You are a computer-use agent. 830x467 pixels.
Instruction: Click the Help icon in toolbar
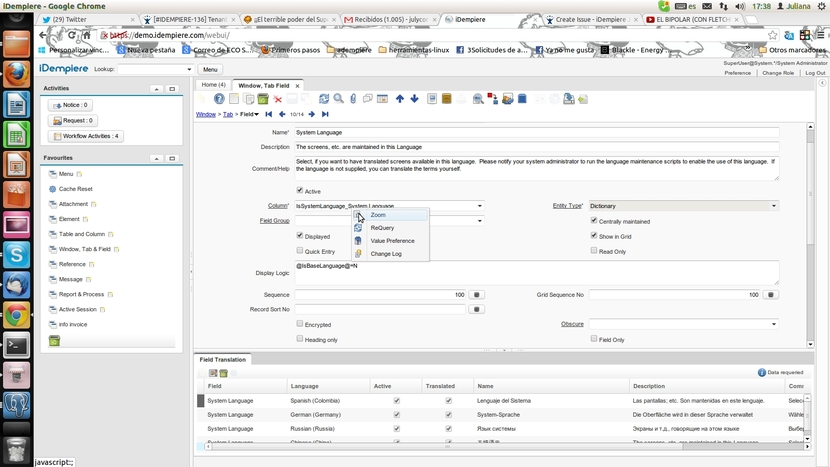click(x=220, y=99)
